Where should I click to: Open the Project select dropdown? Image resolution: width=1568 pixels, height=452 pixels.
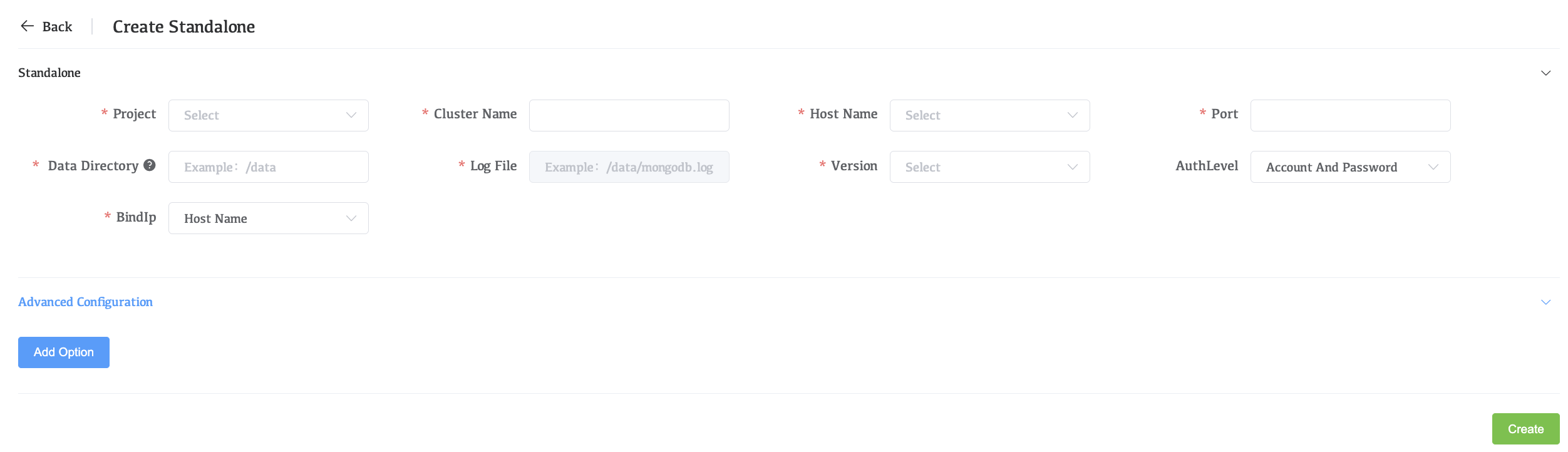(x=268, y=116)
